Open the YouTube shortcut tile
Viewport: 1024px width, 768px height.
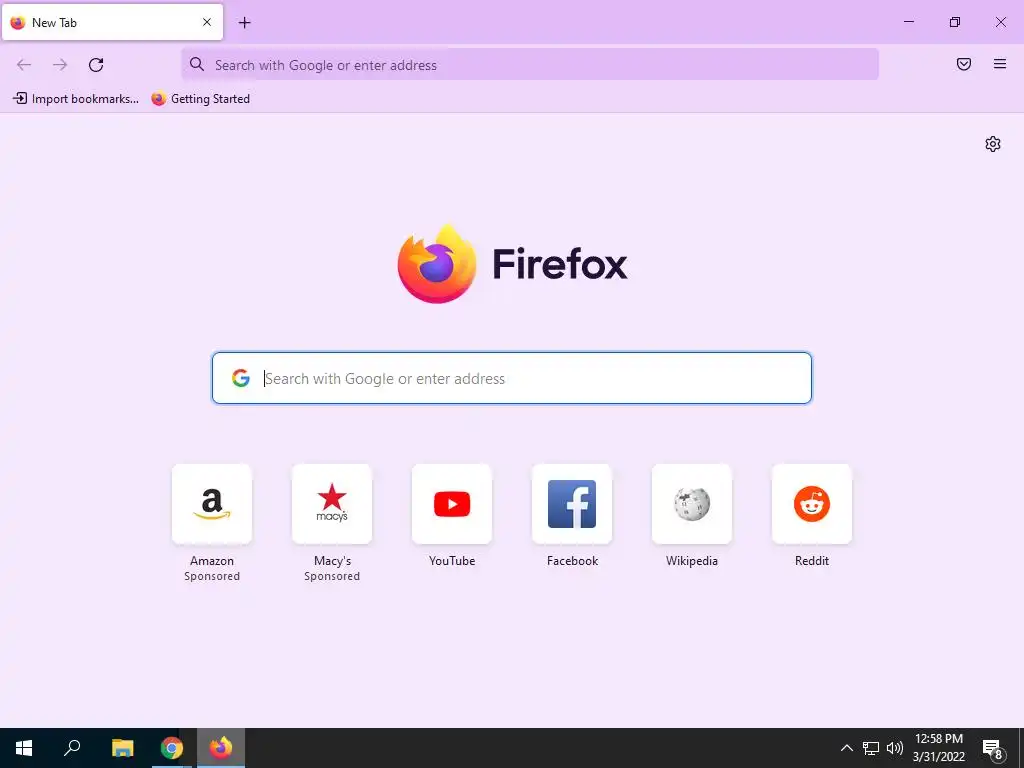click(452, 504)
